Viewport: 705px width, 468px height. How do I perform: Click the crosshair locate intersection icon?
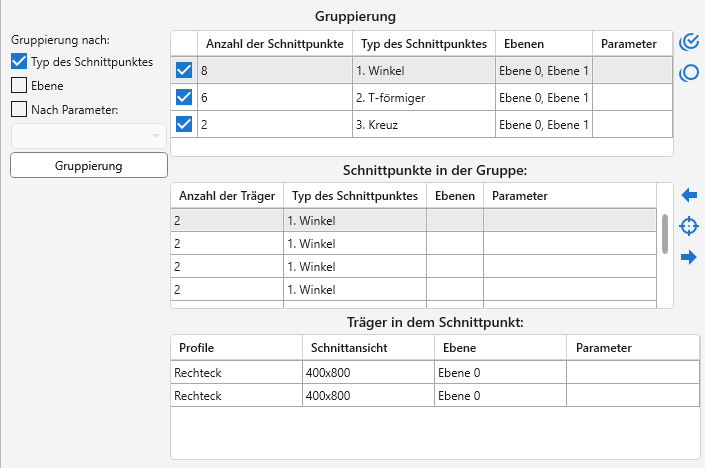[x=688, y=226]
